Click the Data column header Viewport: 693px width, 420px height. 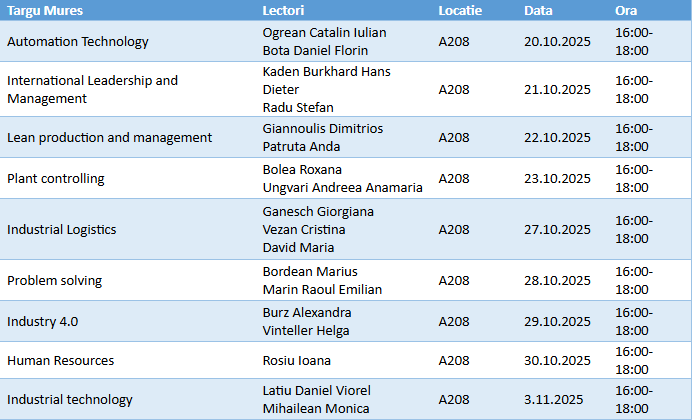pyautogui.click(x=538, y=10)
